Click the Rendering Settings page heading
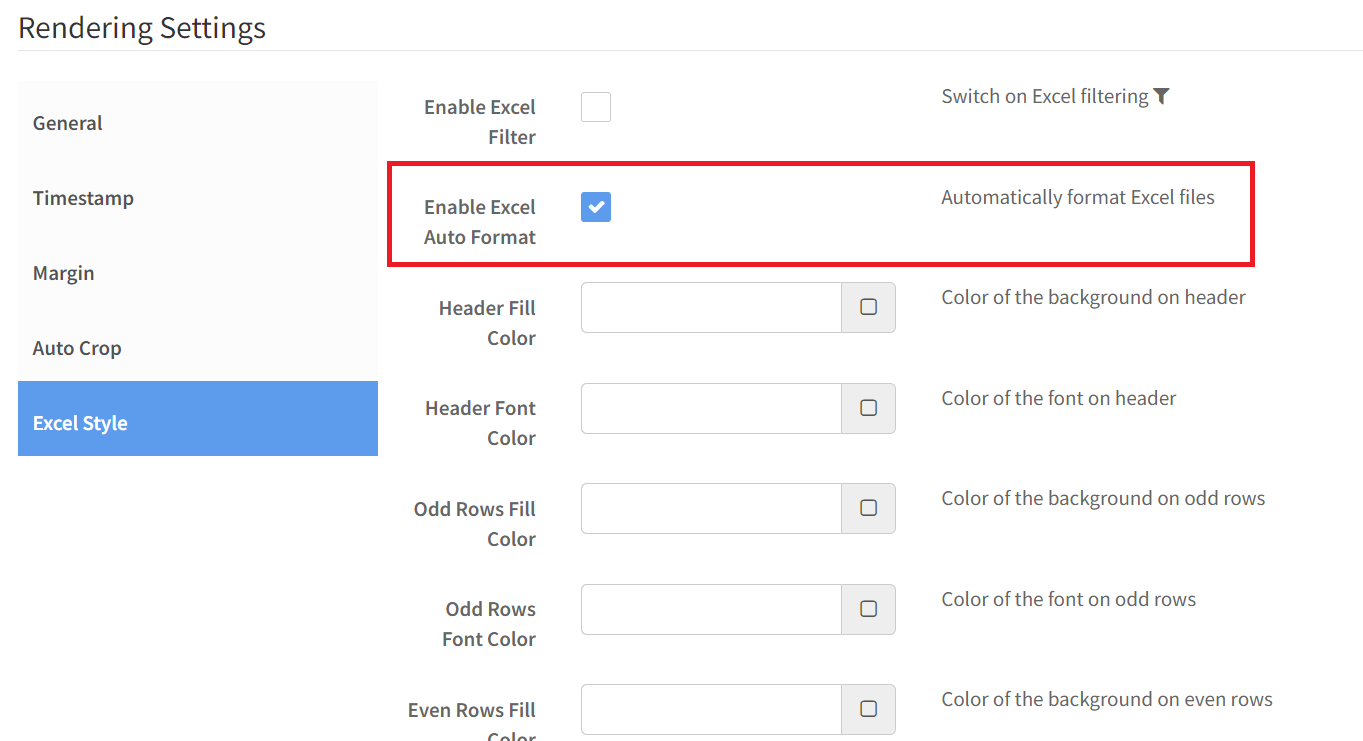Image resolution: width=1363 pixels, height=741 pixels. pyautogui.click(x=141, y=27)
